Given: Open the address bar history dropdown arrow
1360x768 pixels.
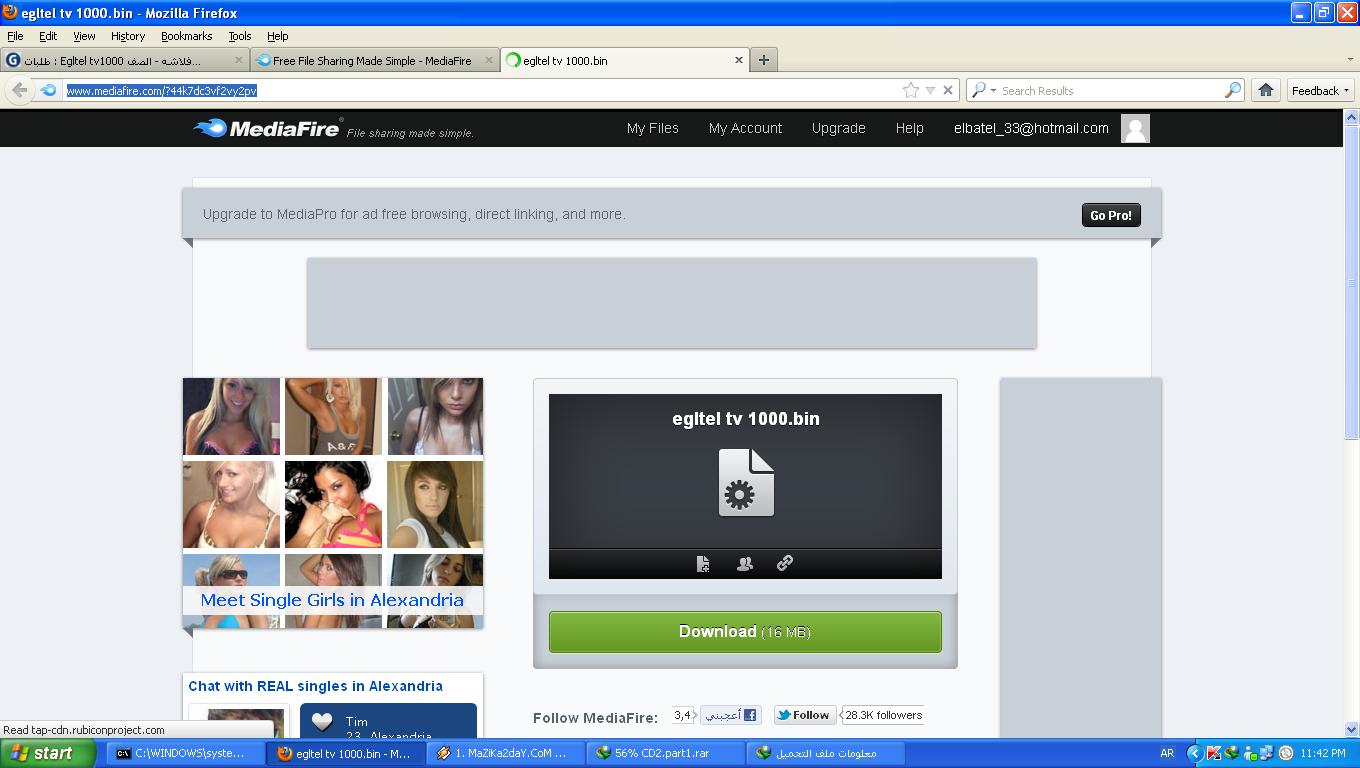Looking at the screenshot, I should coord(930,90).
